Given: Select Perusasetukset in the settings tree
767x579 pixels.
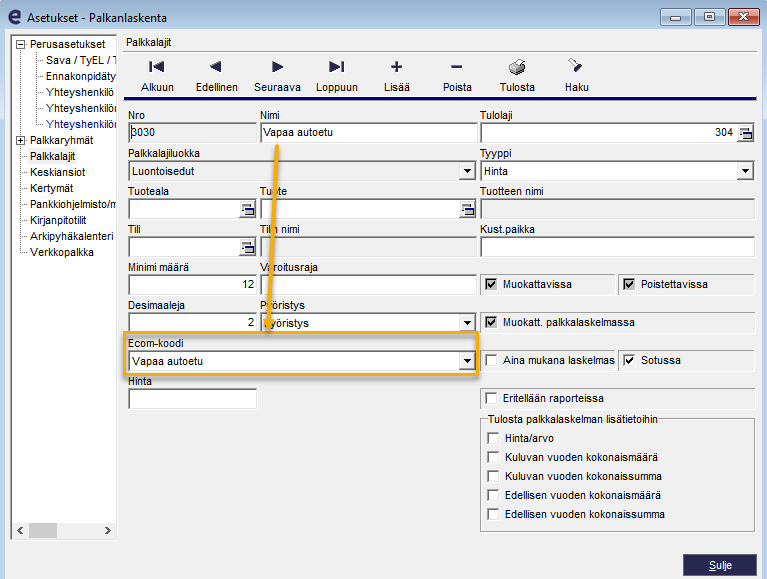Looking at the screenshot, I should 68,45.
